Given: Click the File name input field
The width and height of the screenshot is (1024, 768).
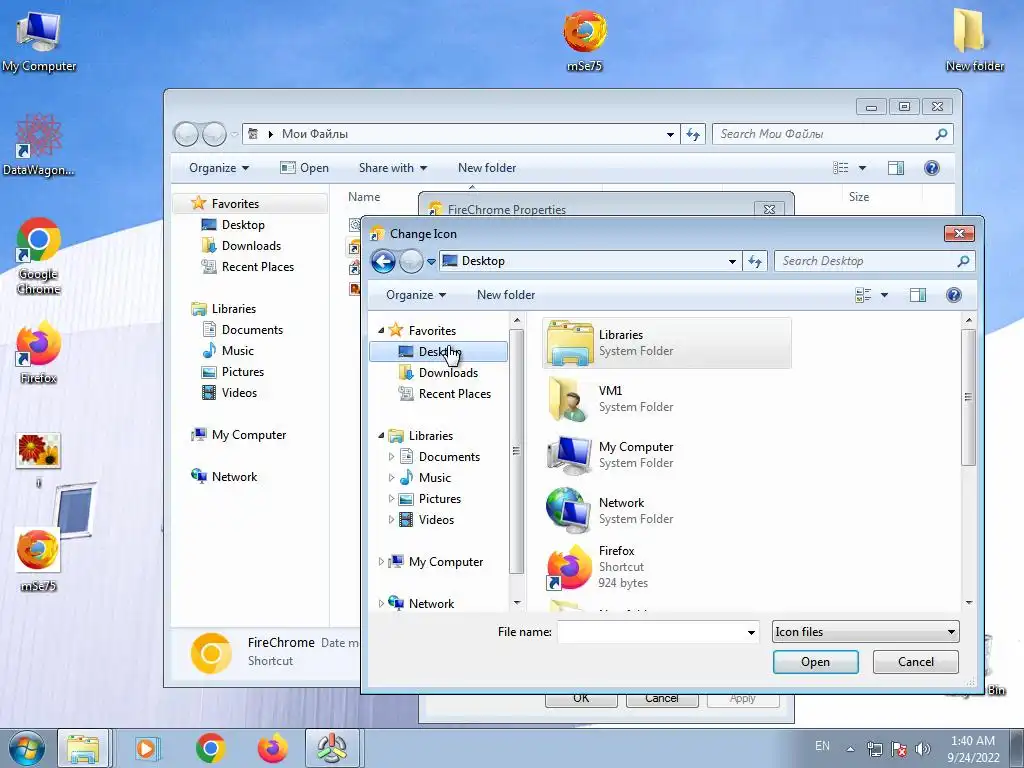Looking at the screenshot, I should coord(651,632).
